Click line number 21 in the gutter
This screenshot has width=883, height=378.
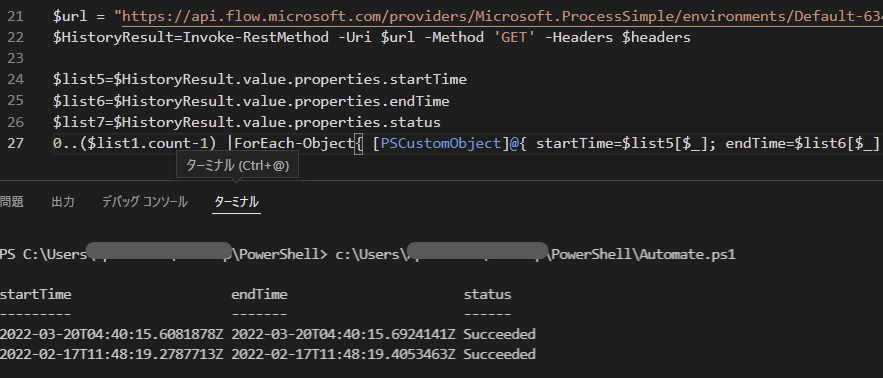point(16,16)
